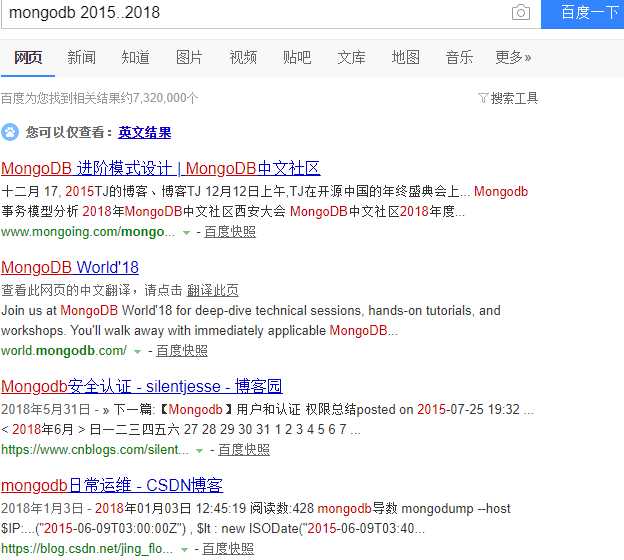Open 百度快照 for the cnblogs.com result
The image size is (624, 560).
pos(244,450)
